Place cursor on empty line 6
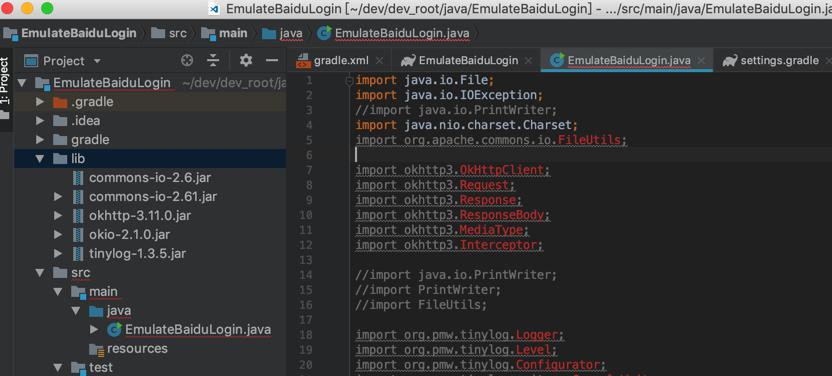 tap(591, 155)
